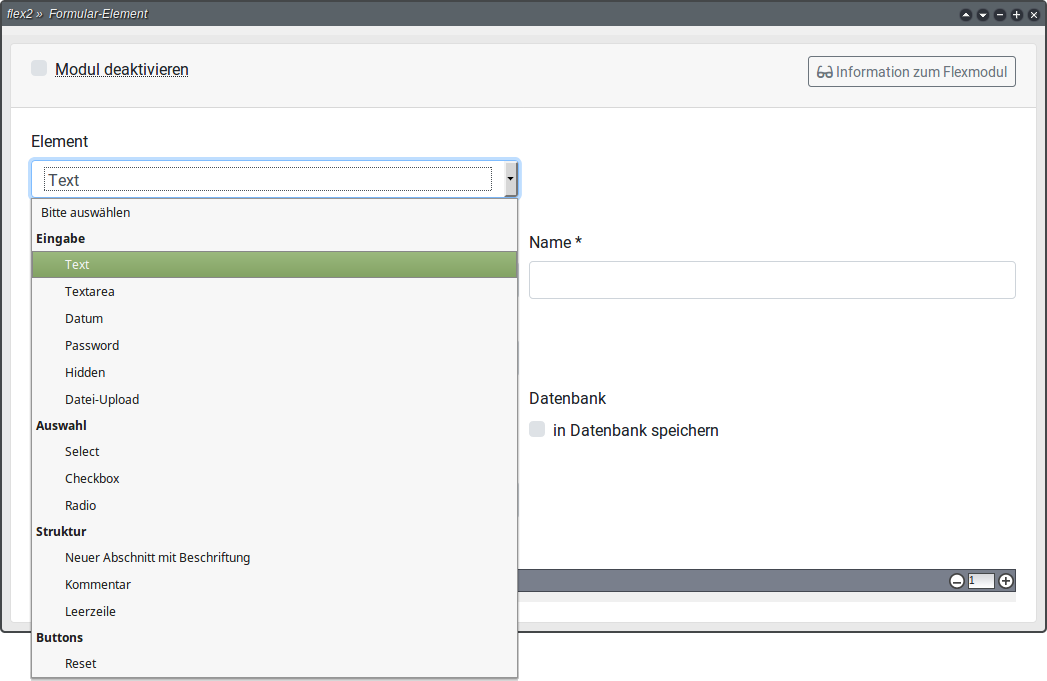Viewport: 1047px width, 681px height.
Task: Choose Textarea from the Element list
Action: [x=90, y=292]
